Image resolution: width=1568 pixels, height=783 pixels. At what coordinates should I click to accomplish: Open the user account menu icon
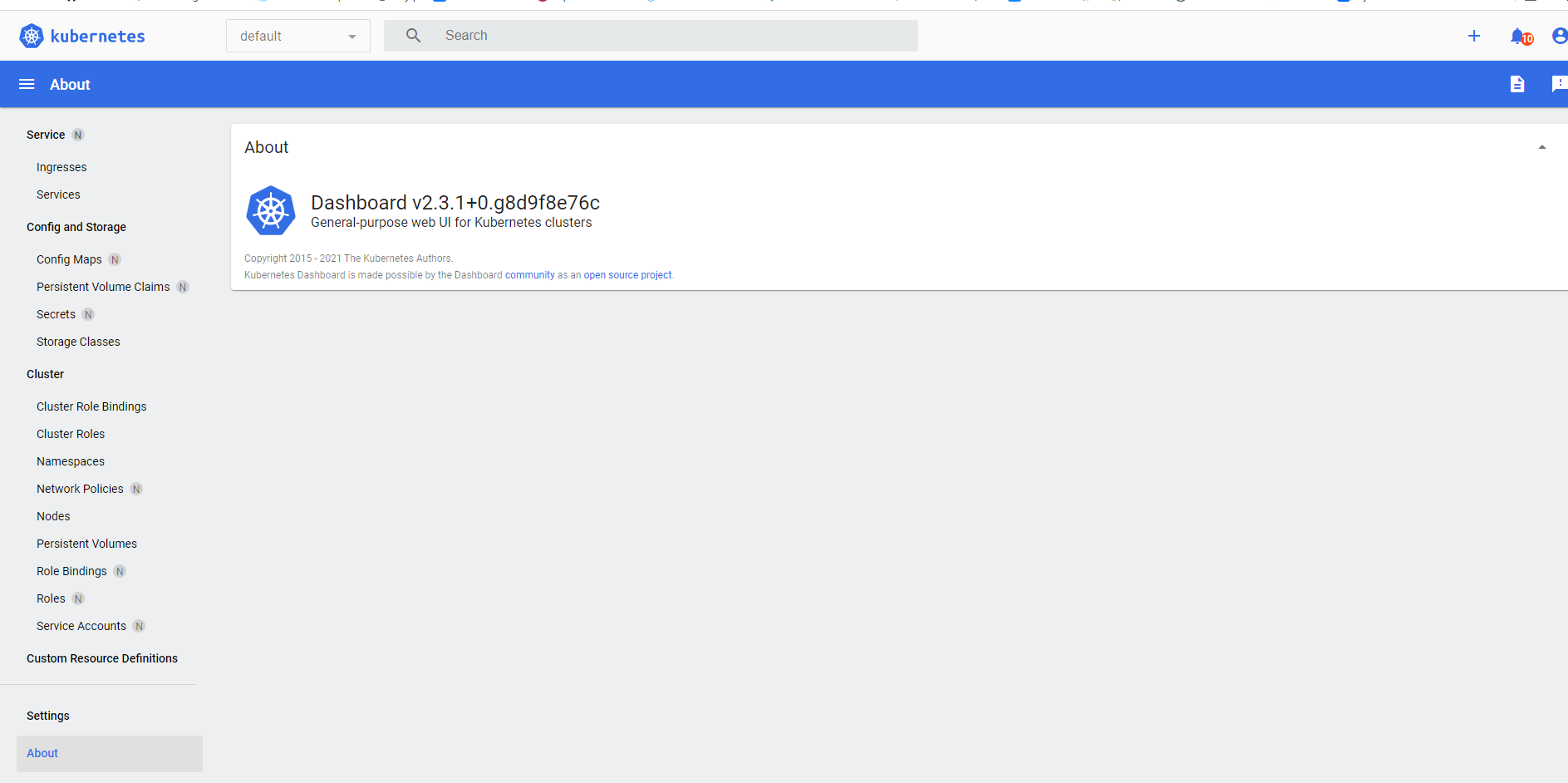pyautogui.click(x=1560, y=36)
